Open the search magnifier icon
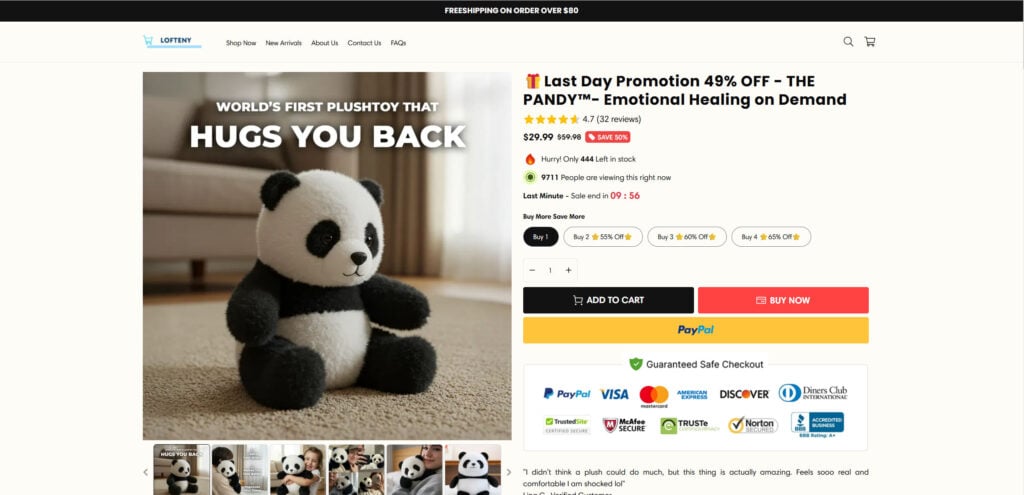The height and width of the screenshot is (495, 1024). [x=848, y=42]
